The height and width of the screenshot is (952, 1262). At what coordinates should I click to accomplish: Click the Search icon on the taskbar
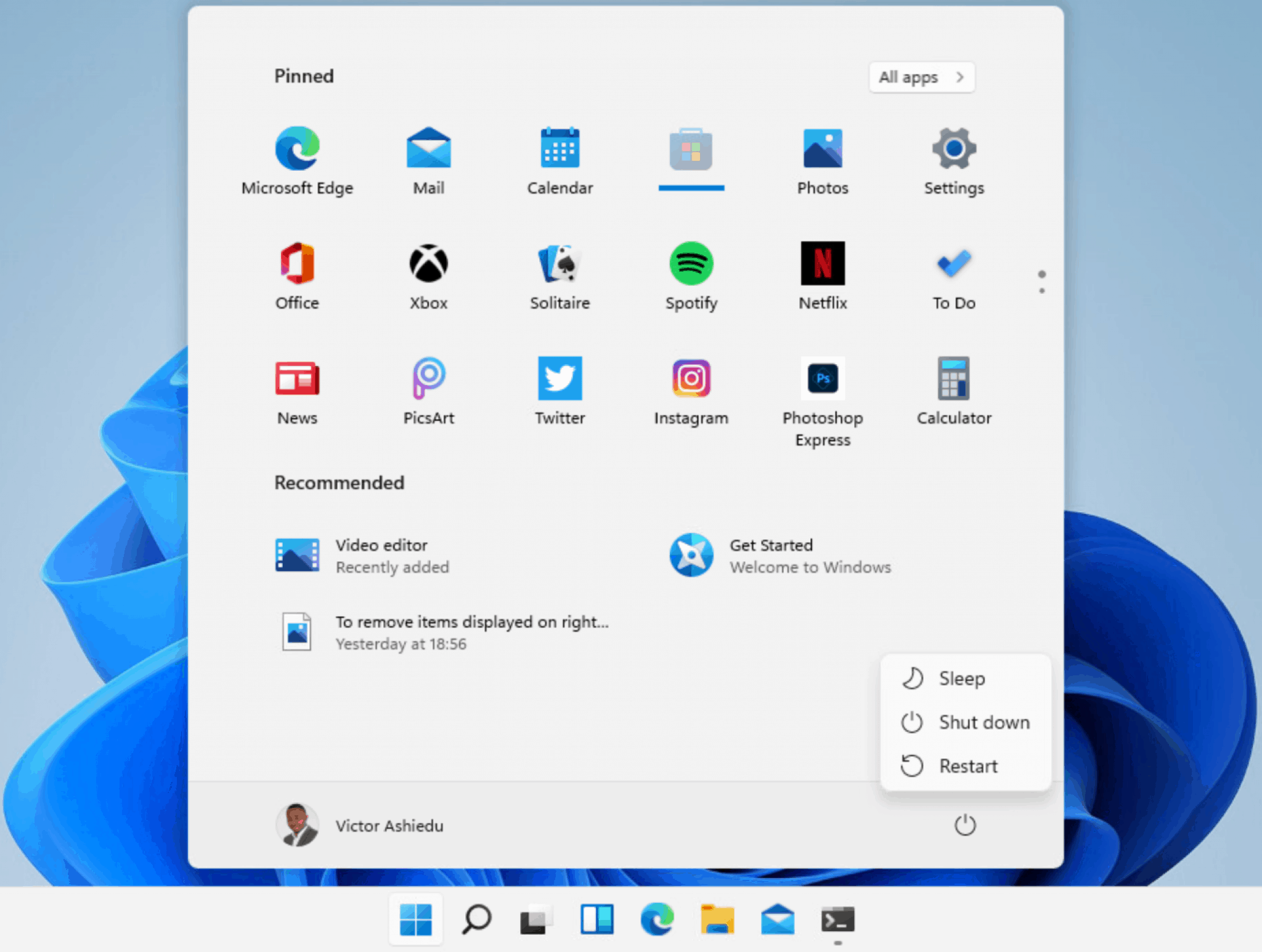pos(476,919)
